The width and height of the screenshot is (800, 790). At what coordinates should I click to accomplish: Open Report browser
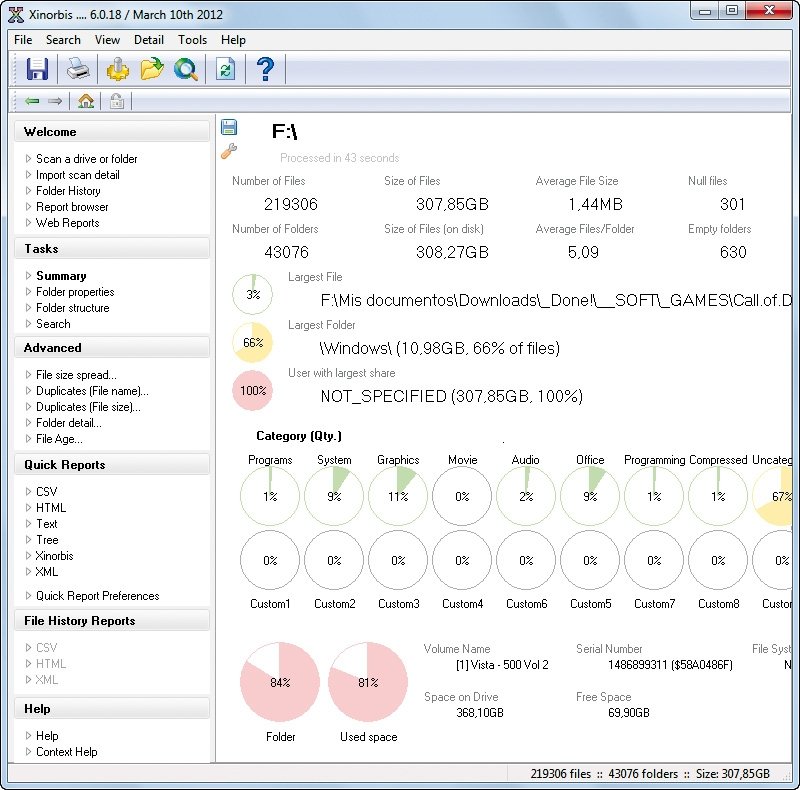click(x=72, y=207)
